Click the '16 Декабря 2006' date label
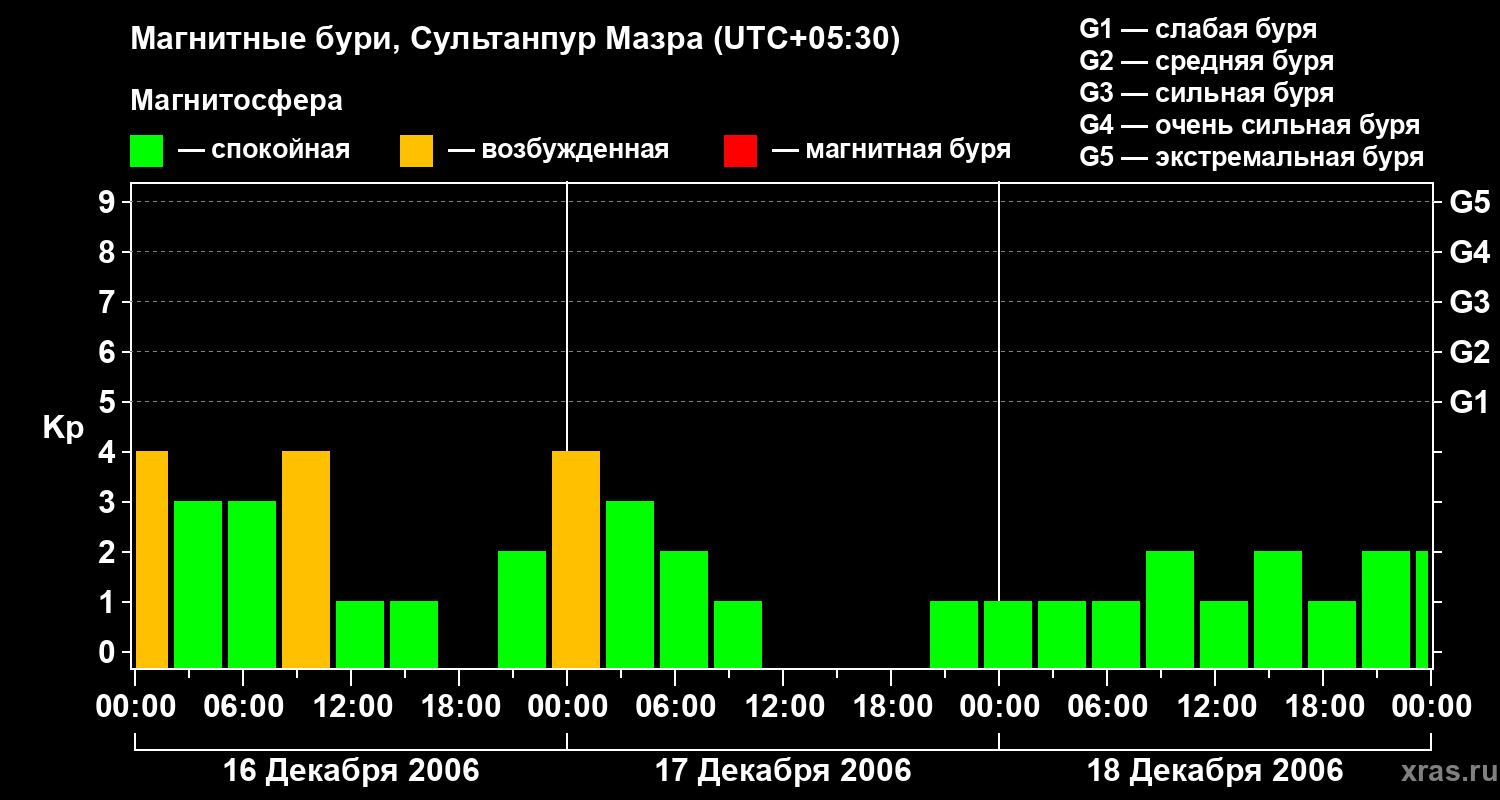Viewport: 1500px width, 800px height. click(351, 771)
